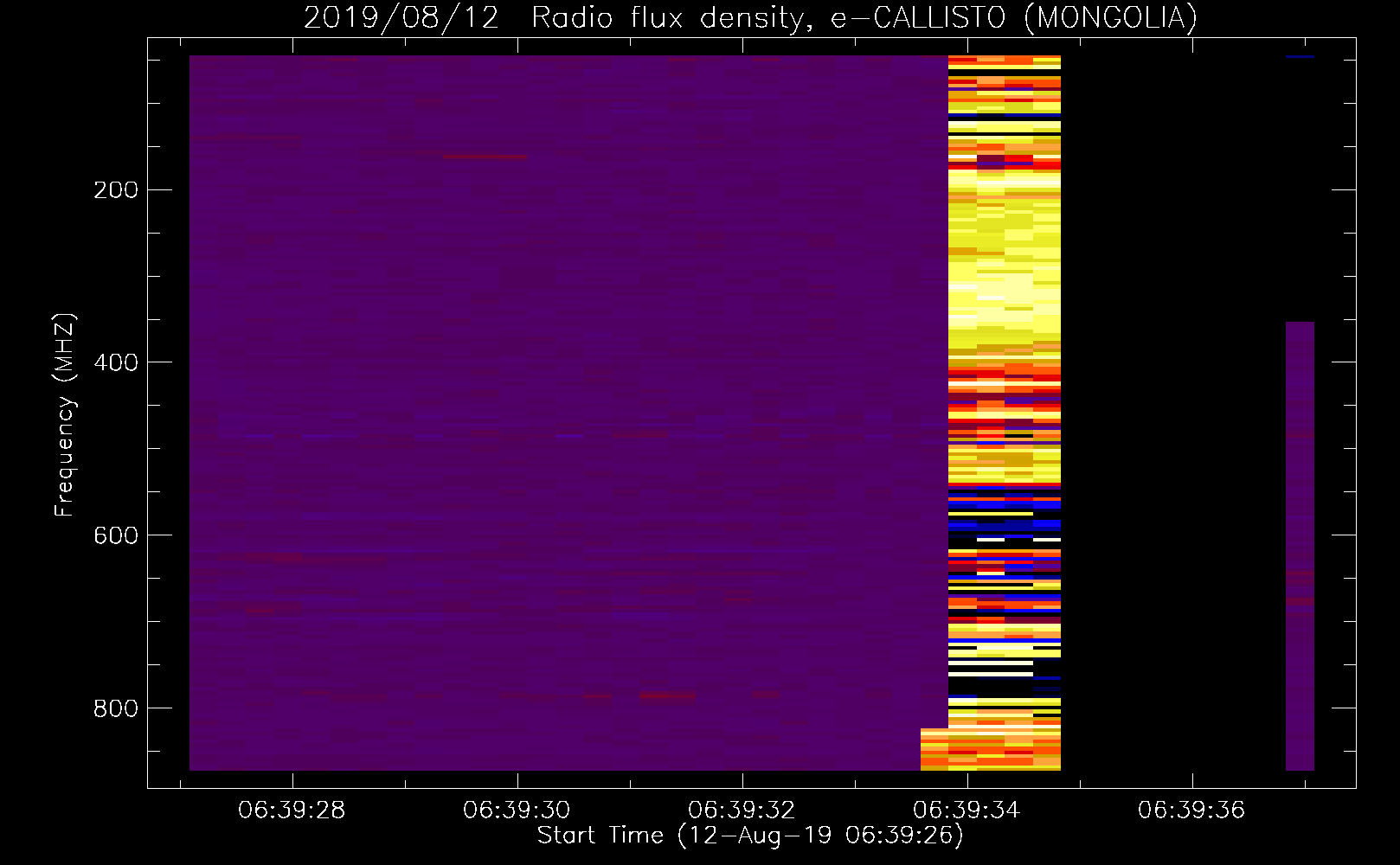Click the 06:39:34 time tick label
The width and height of the screenshot is (1400, 865).
967,811
